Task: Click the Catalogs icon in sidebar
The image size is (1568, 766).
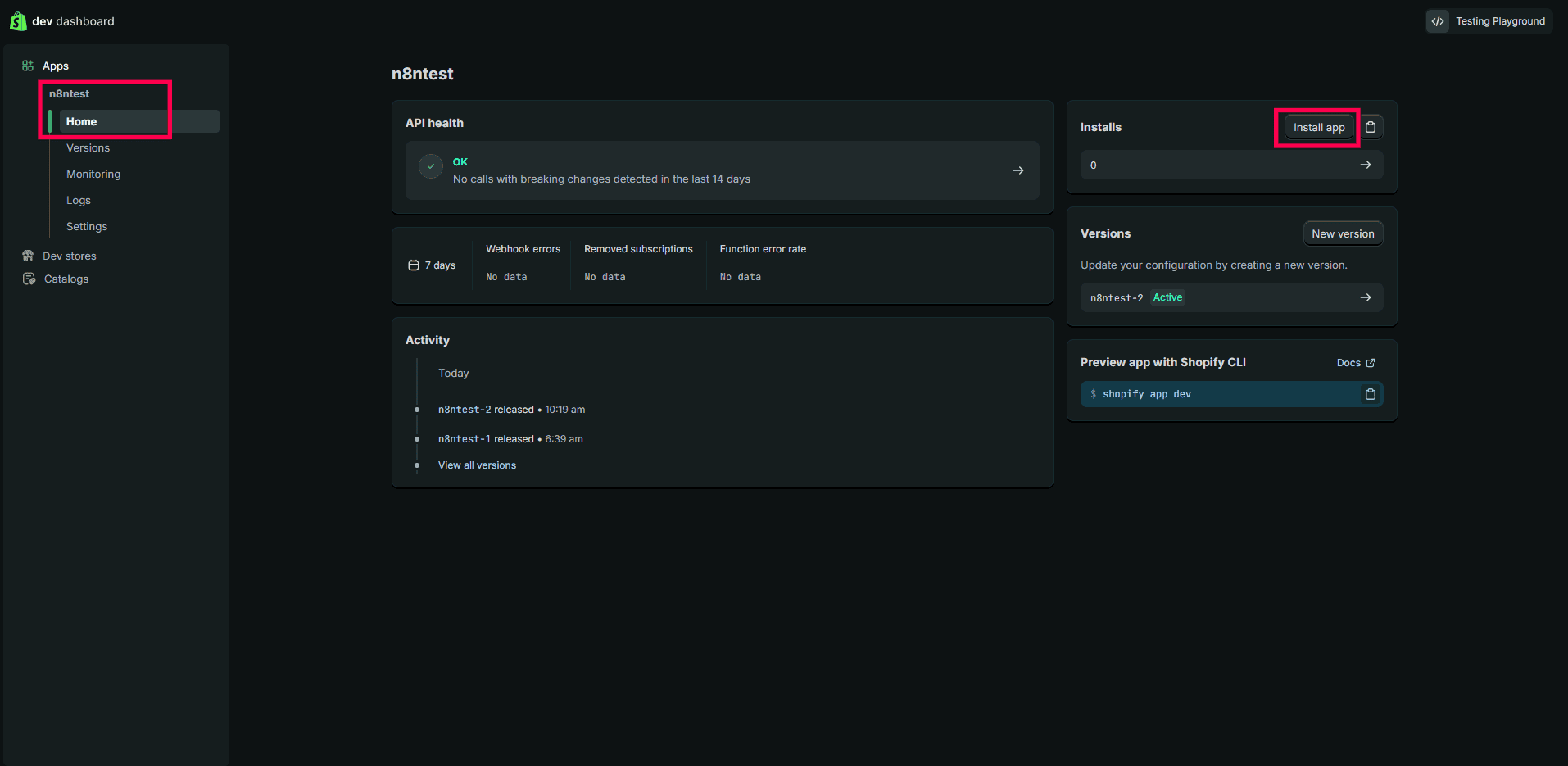Action: click(29, 279)
